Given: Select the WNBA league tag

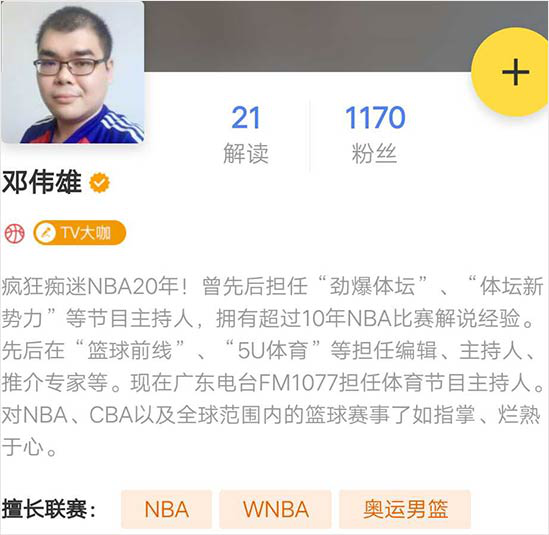Looking at the screenshot, I should (276, 509).
